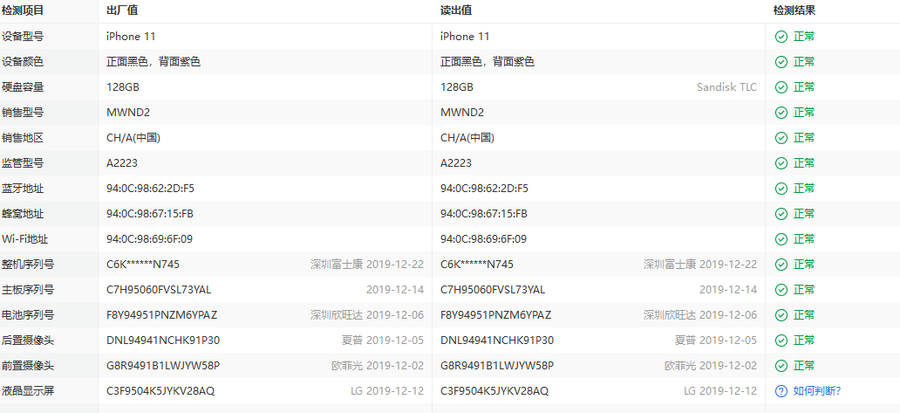Click the green check icon in 电池序列号 row
Screen dimensions: 900x413
pos(781,315)
